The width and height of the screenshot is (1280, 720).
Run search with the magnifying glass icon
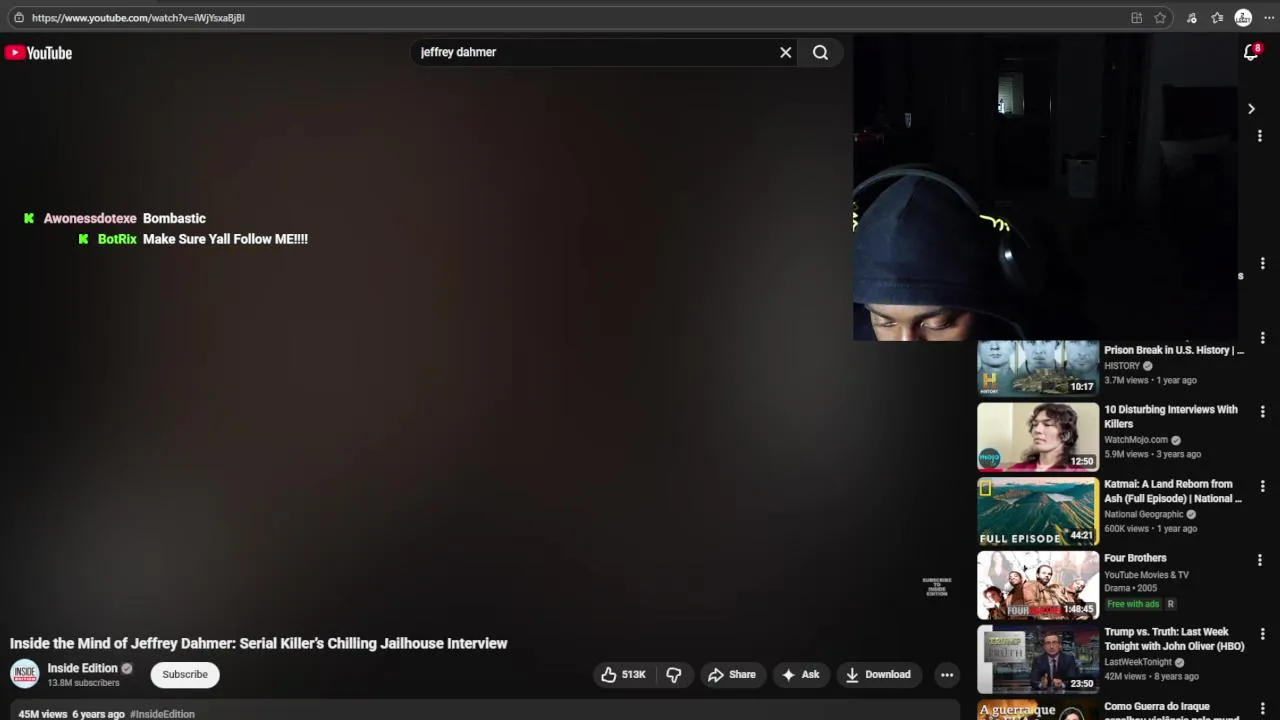820,53
